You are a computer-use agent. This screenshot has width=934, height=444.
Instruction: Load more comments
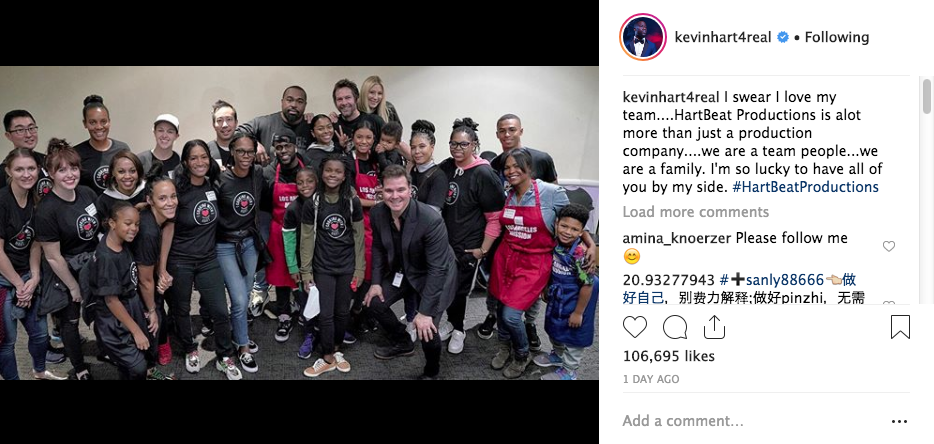[695, 212]
